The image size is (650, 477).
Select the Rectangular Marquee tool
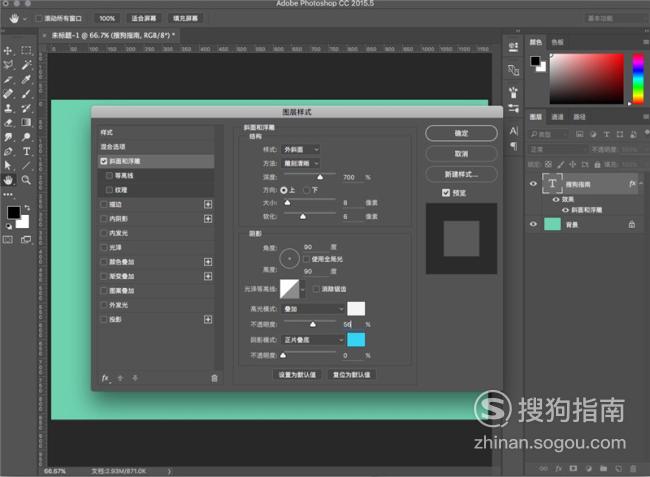26,51
